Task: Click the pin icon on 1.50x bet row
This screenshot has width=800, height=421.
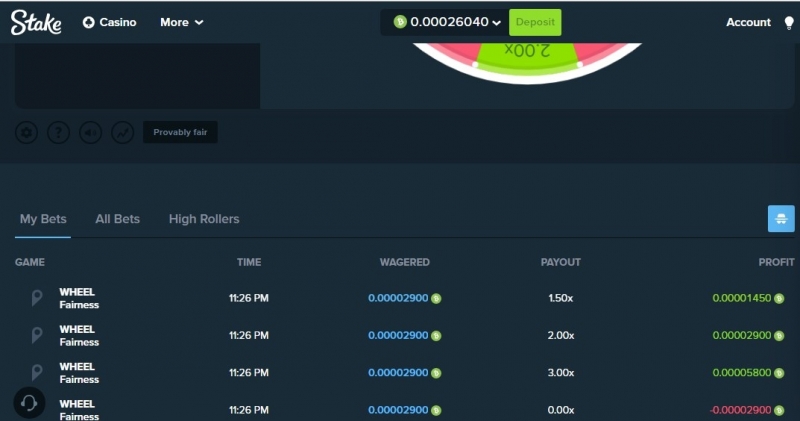Action: pyautogui.click(x=36, y=298)
